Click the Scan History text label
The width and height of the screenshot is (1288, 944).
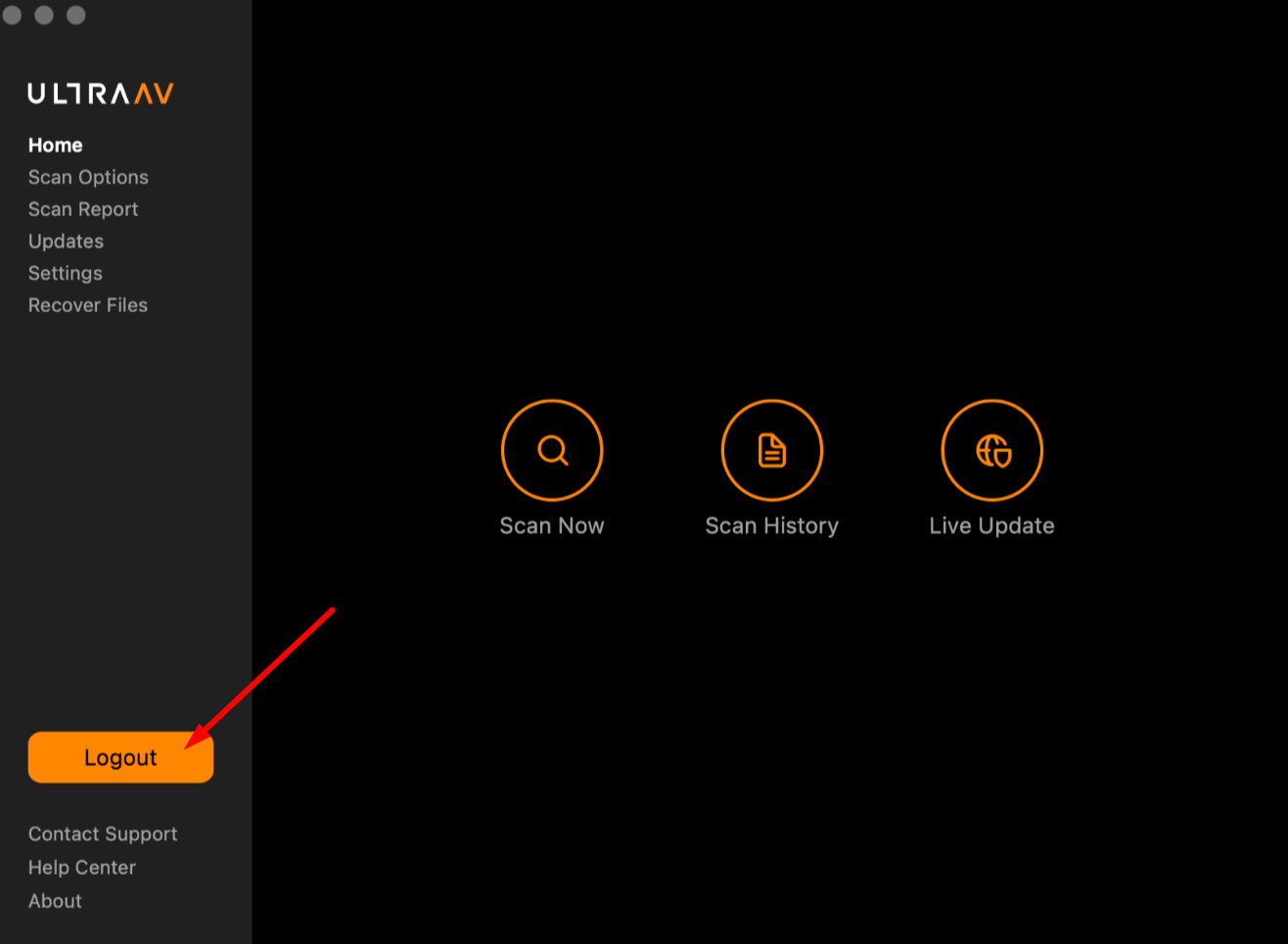pos(772,525)
